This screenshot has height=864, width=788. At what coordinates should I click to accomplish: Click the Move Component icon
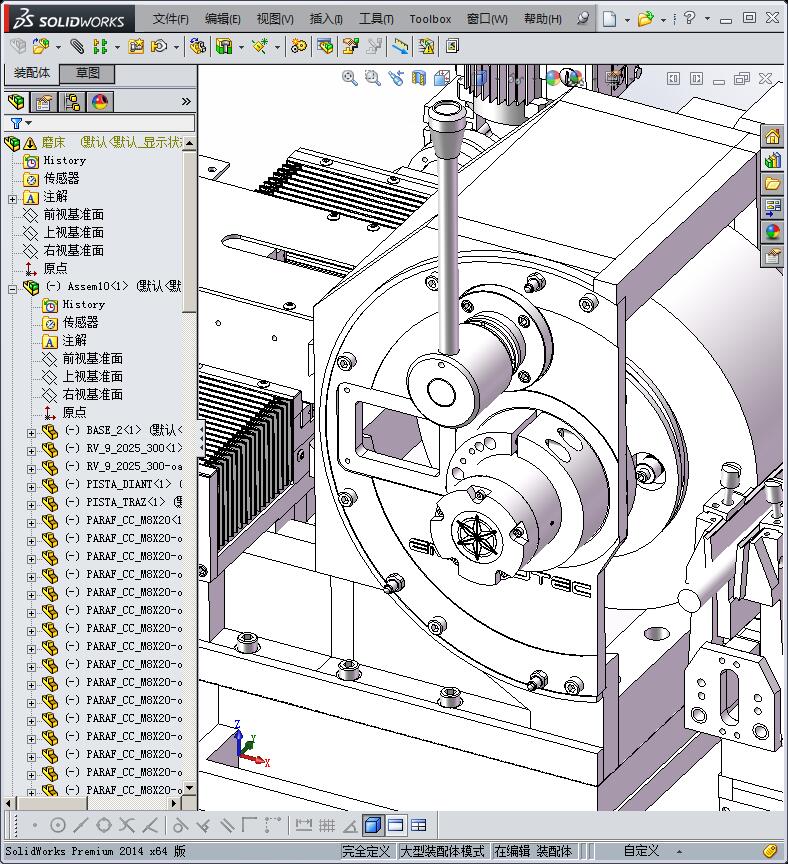point(159,46)
